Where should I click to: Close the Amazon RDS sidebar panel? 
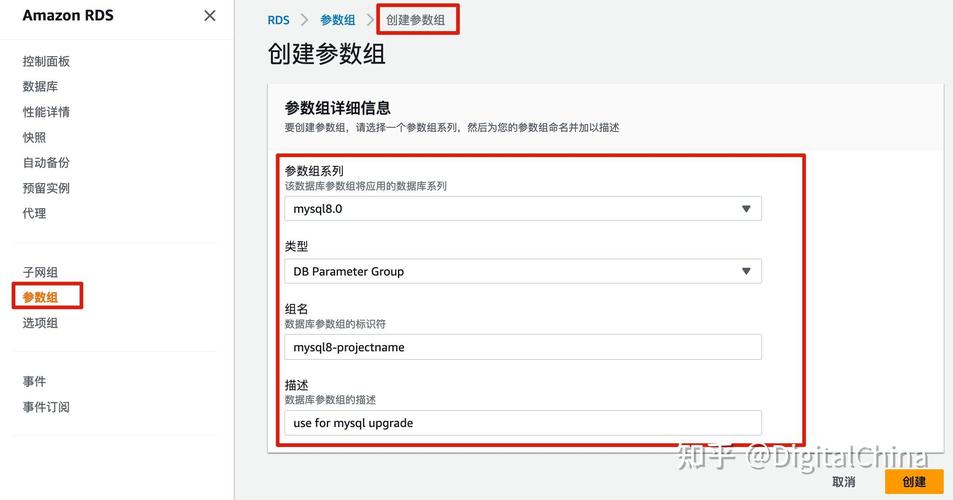click(x=210, y=16)
